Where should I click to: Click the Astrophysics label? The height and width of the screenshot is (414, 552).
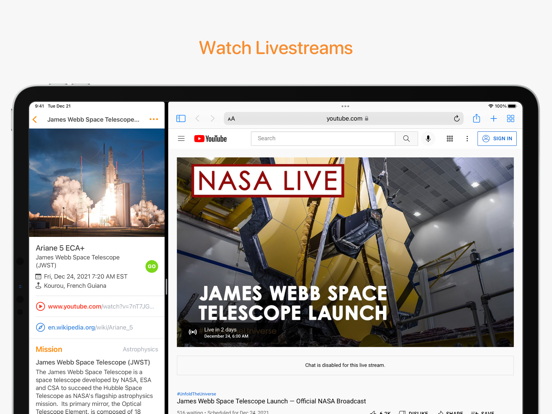click(140, 349)
